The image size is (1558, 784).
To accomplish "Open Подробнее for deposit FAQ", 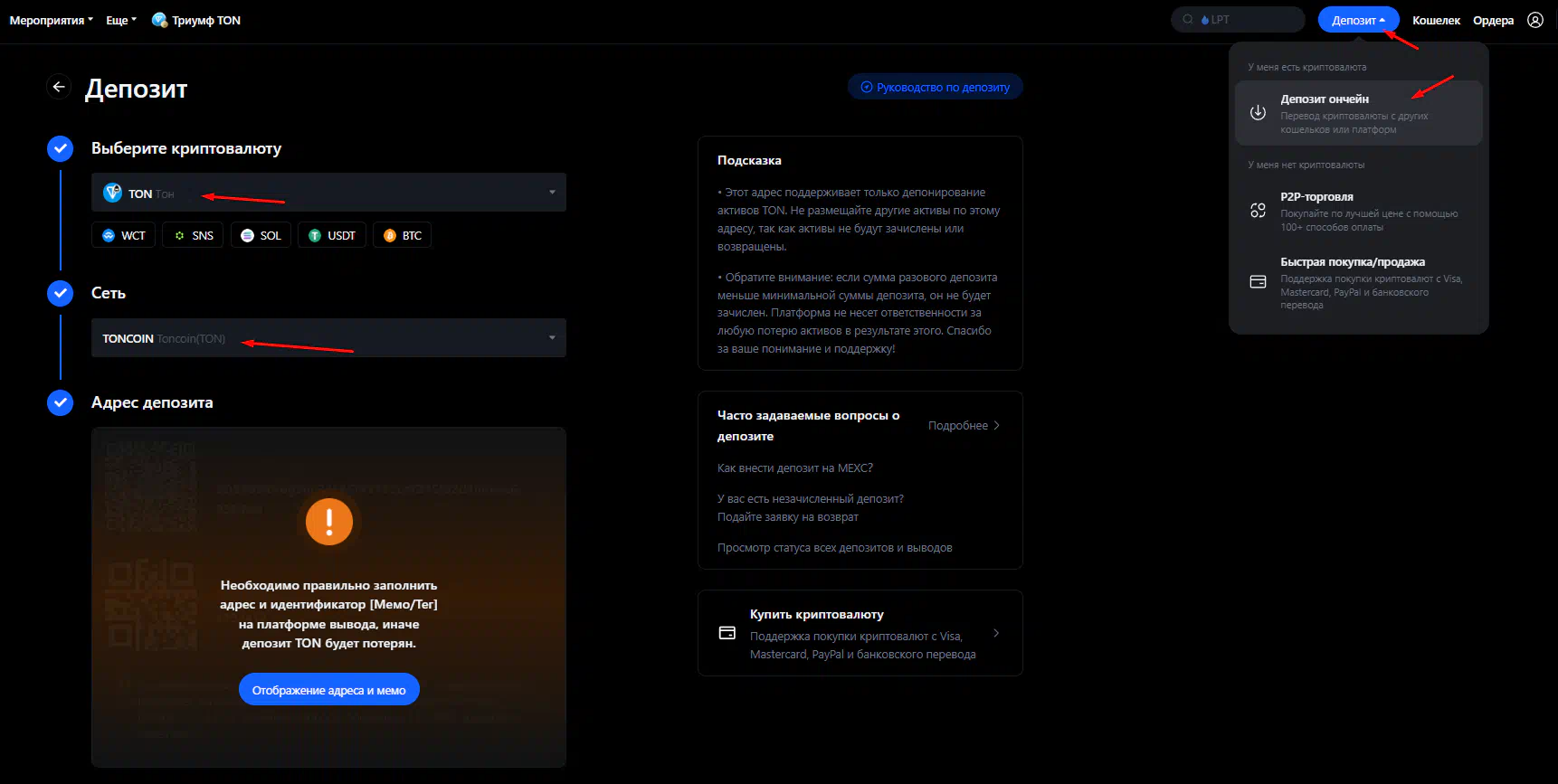I will pos(964,425).
